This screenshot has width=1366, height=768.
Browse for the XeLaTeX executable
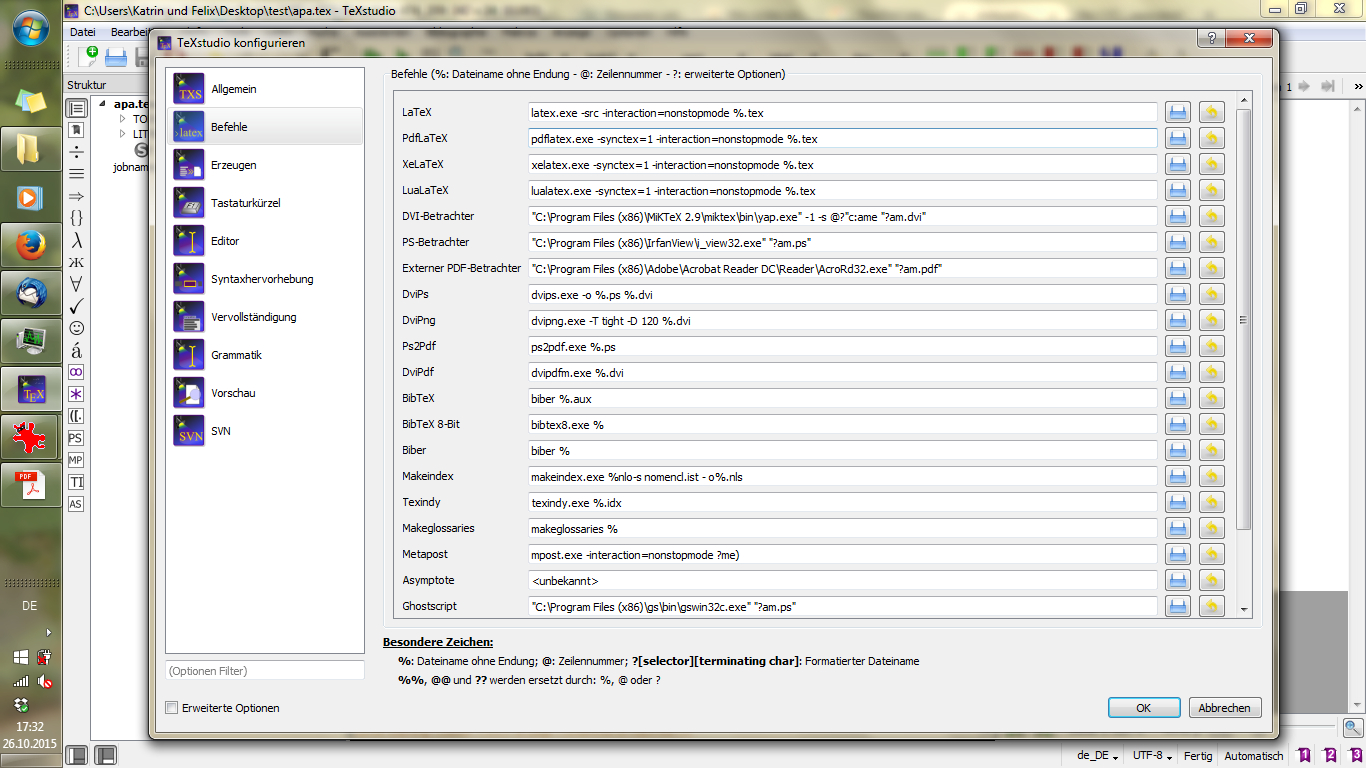[x=1178, y=164]
